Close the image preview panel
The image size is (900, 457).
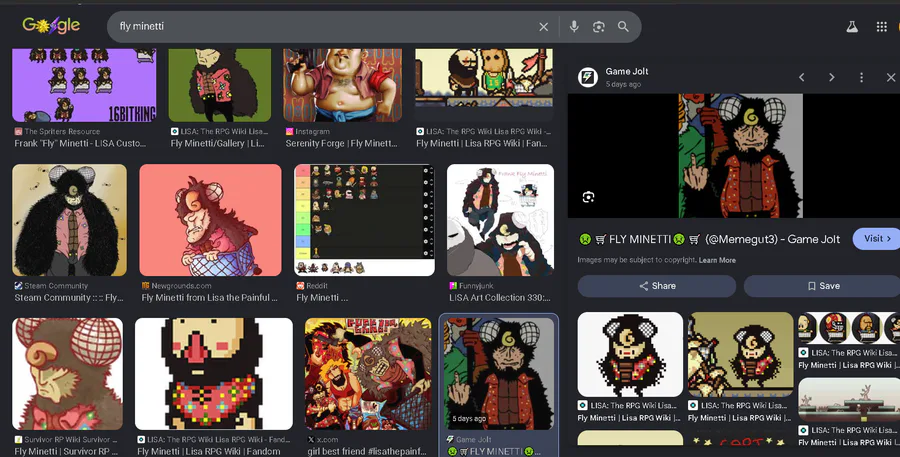pos(890,77)
